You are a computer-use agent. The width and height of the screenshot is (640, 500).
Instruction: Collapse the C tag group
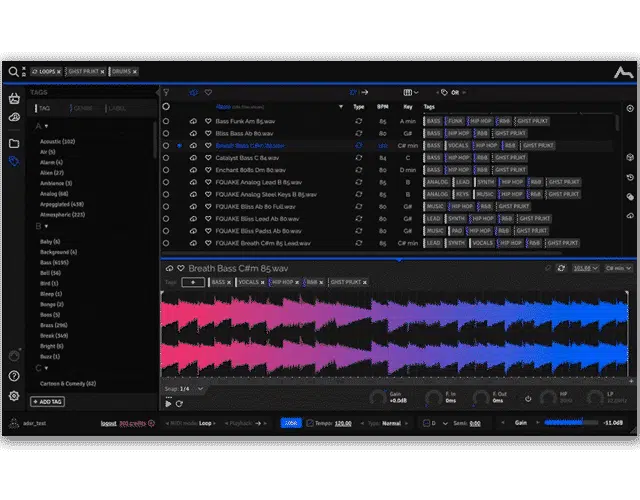[x=46, y=368]
